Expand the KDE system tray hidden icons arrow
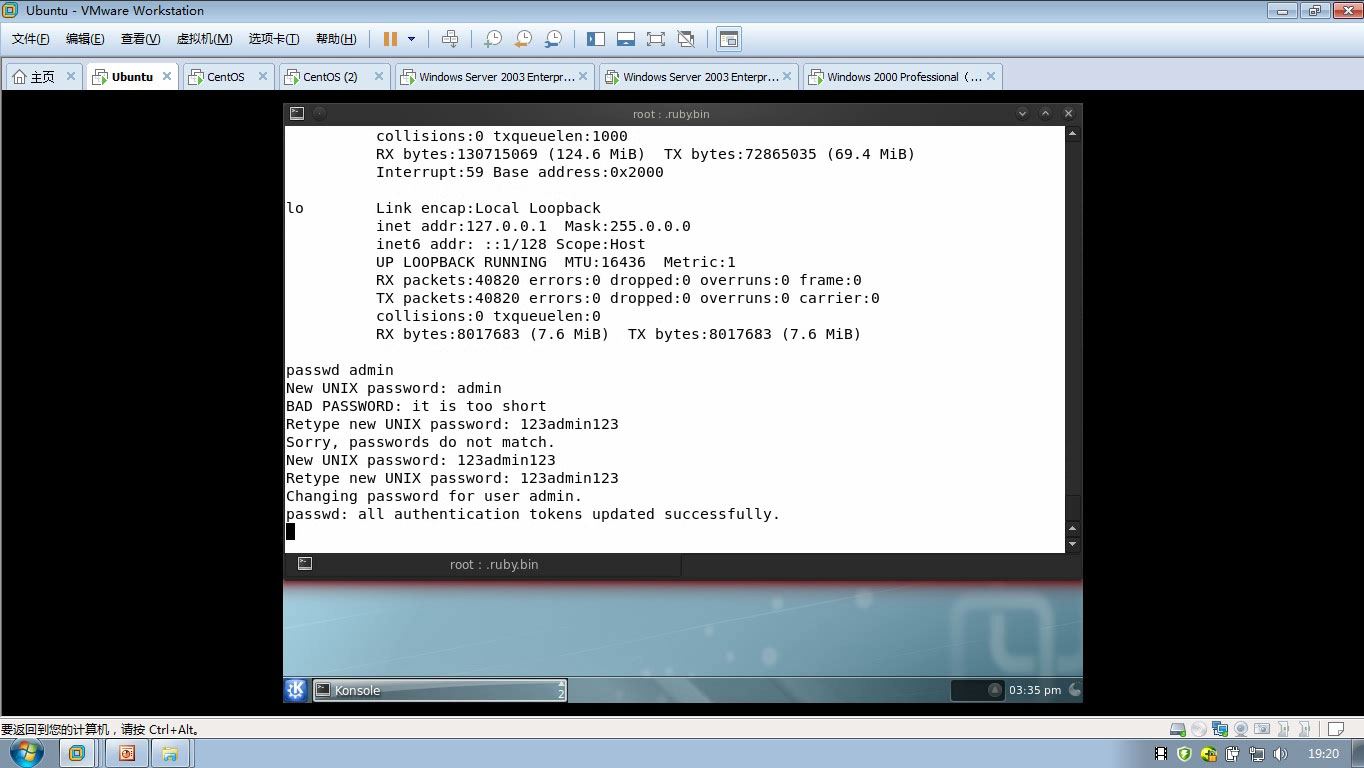 click(x=995, y=690)
